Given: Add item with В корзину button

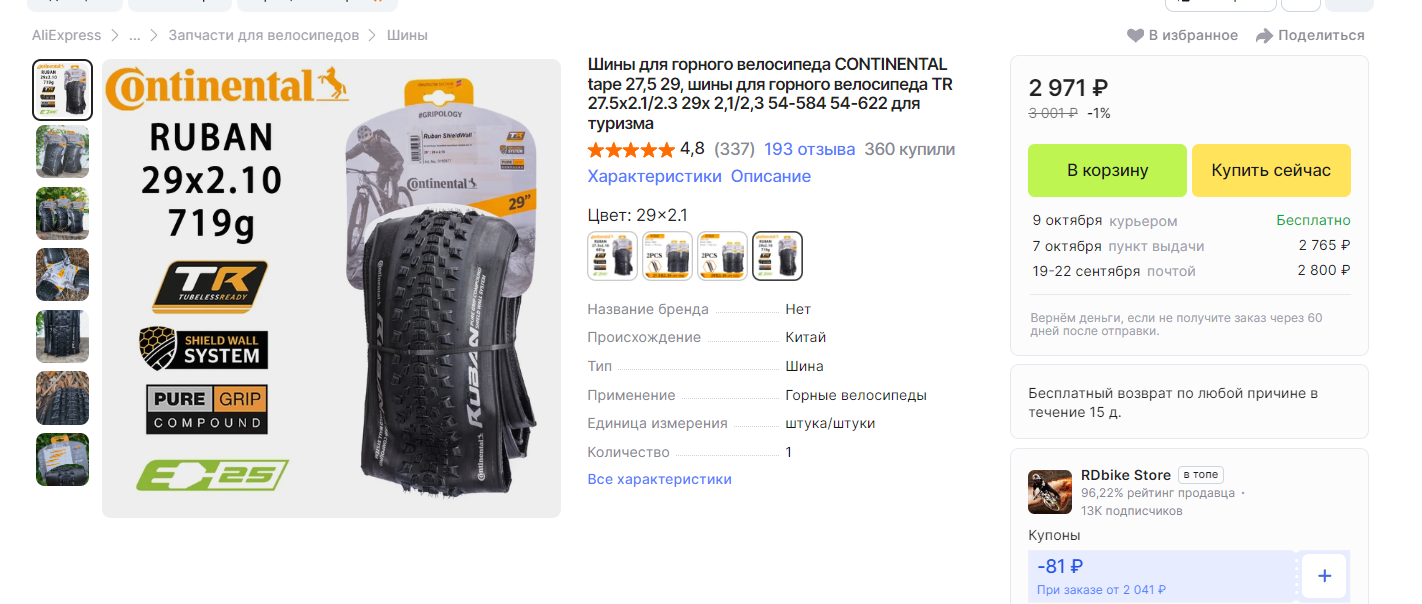Looking at the screenshot, I should coord(1107,170).
